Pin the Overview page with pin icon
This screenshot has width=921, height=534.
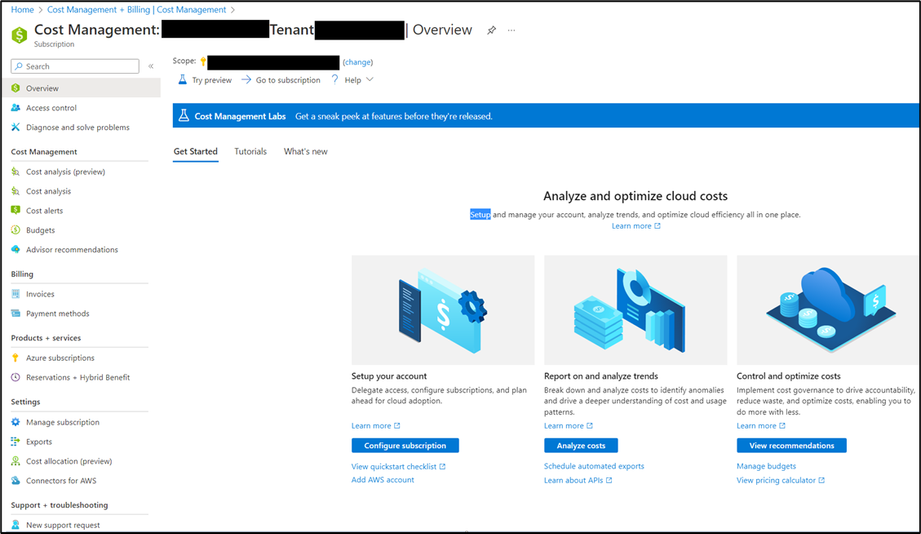pyautogui.click(x=492, y=30)
